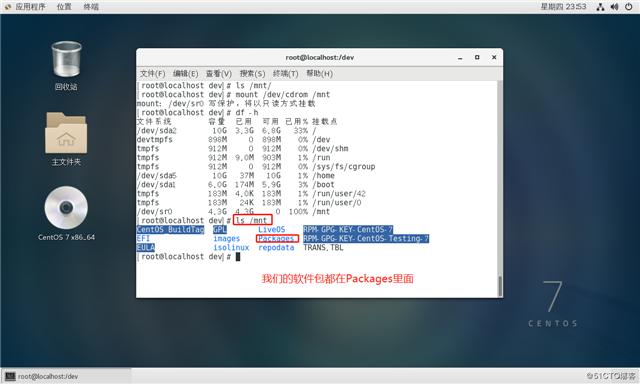Open the 查看(V) menu in terminal

coord(218,73)
